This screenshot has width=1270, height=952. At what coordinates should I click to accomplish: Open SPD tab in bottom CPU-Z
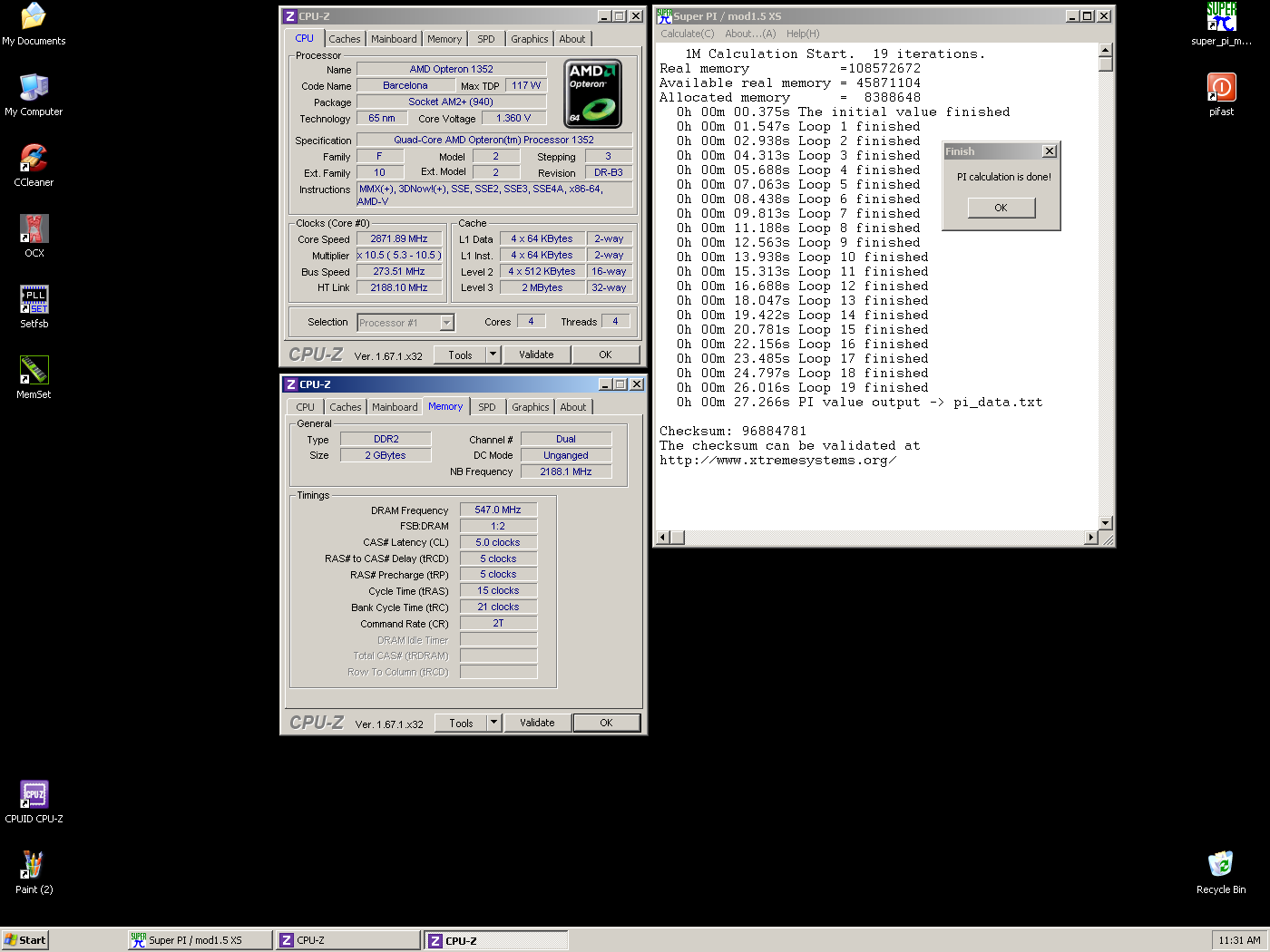[487, 407]
